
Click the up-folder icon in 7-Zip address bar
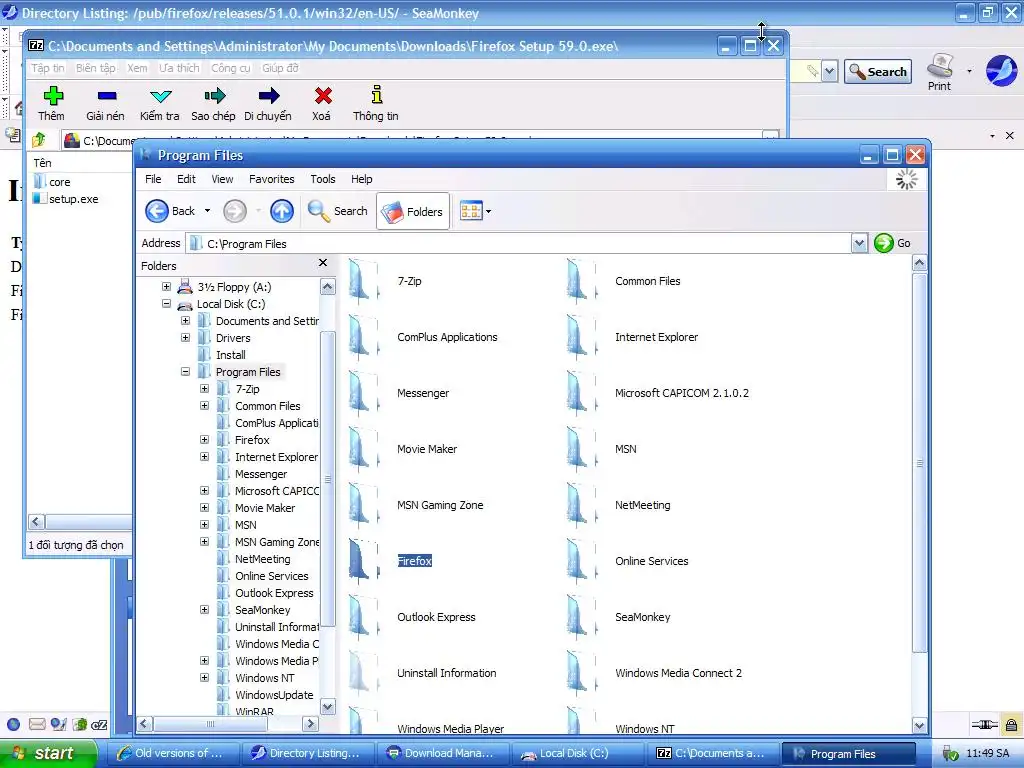pos(39,139)
